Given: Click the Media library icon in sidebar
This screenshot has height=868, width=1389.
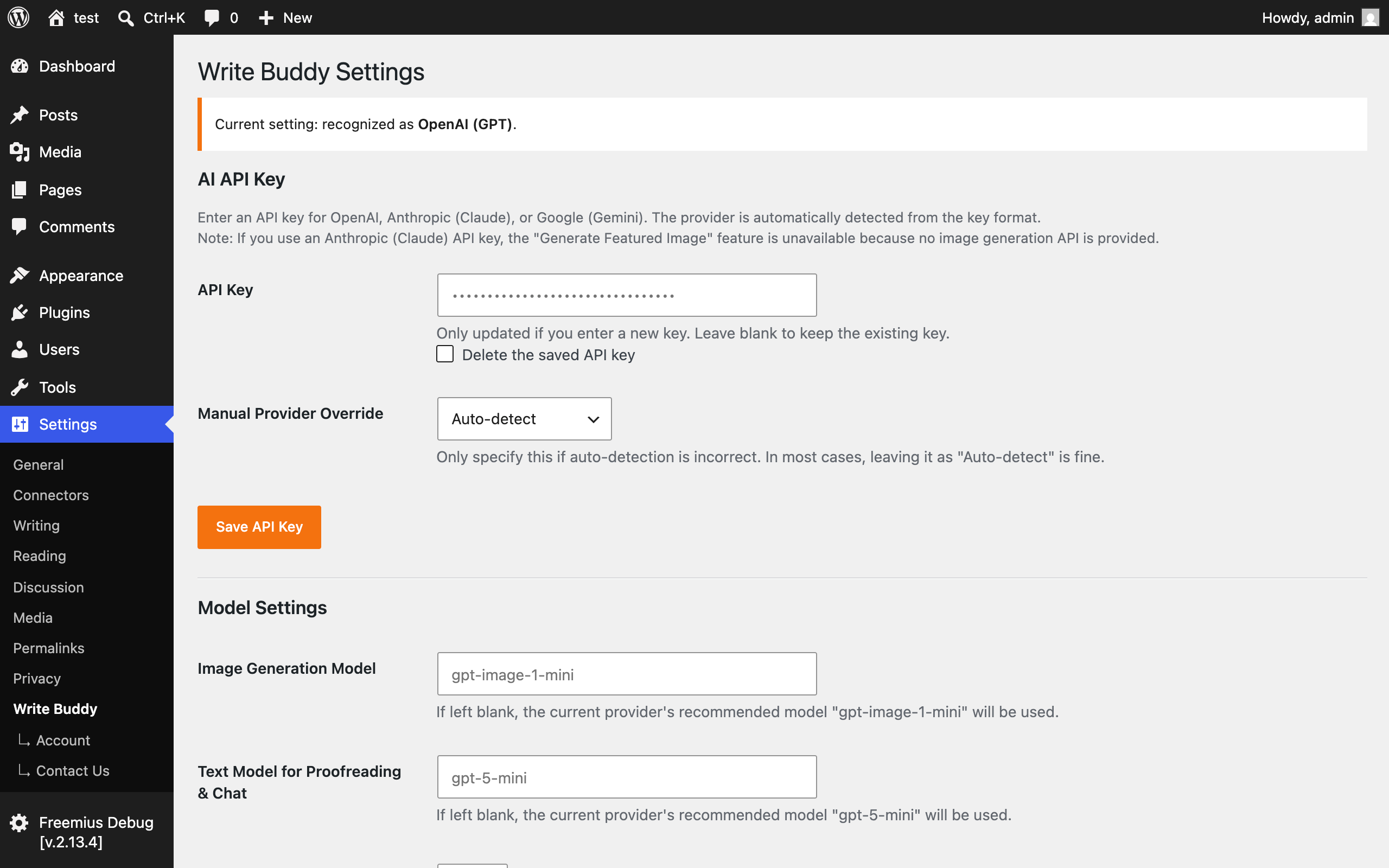Looking at the screenshot, I should [20, 152].
